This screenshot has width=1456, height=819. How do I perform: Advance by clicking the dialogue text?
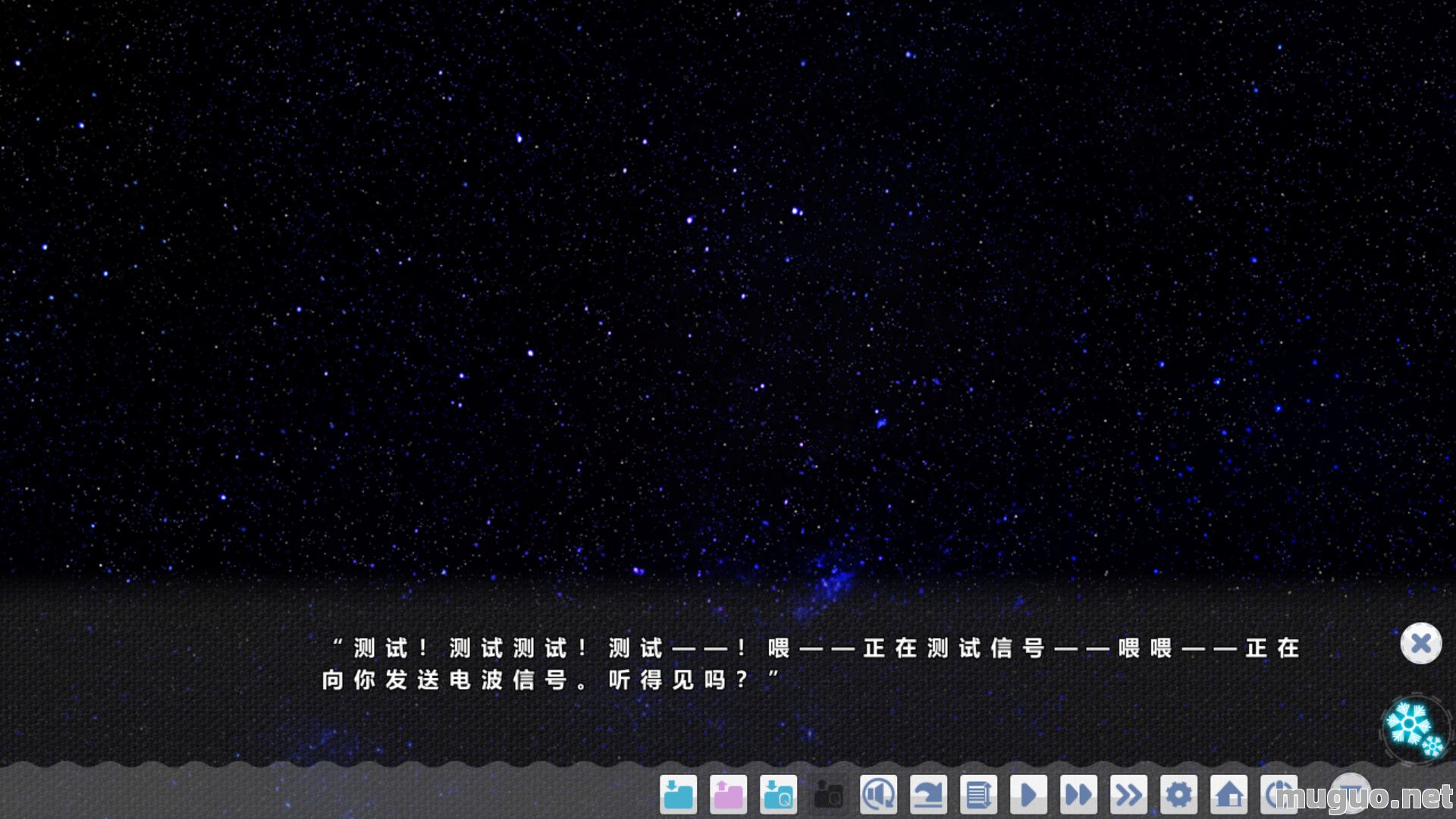click(x=811, y=664)
